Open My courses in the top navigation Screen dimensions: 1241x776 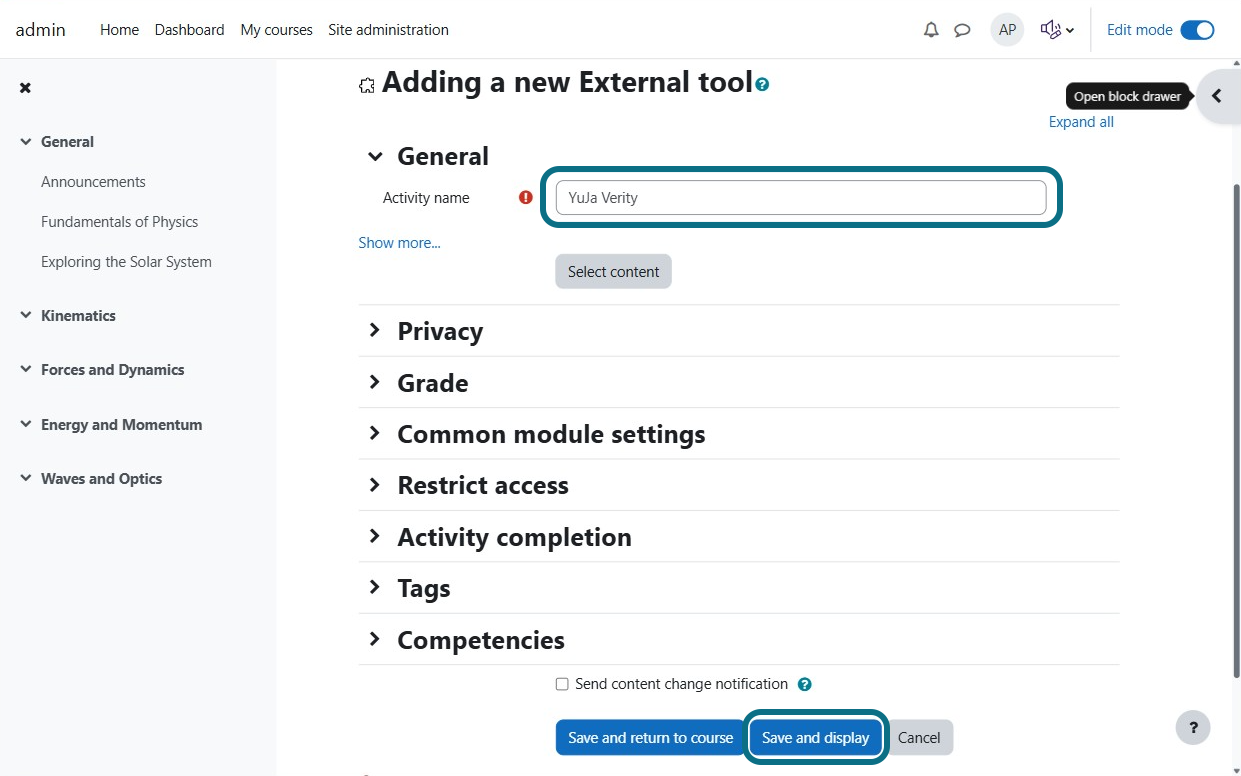[x=276, y=30]
